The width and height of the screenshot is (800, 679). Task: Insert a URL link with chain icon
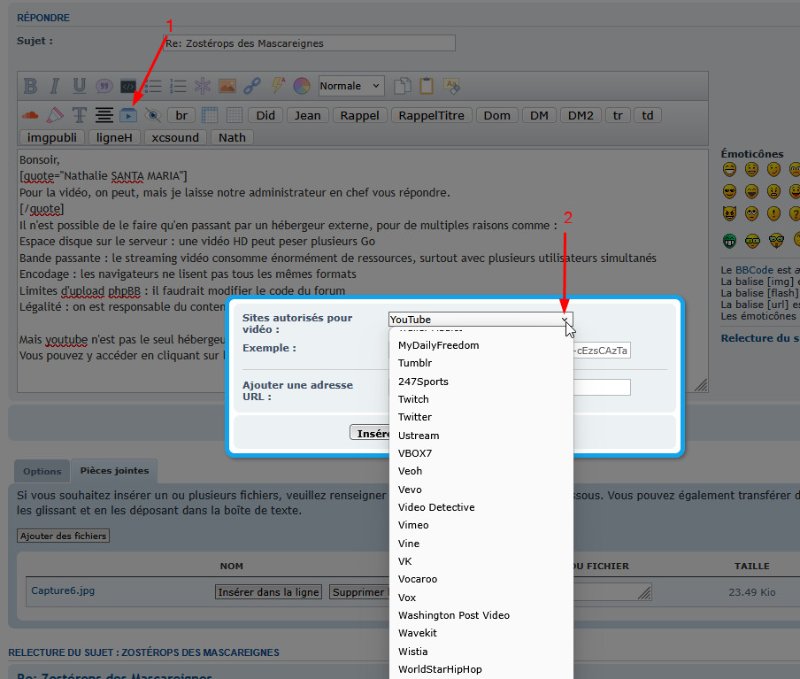[252, 86]
